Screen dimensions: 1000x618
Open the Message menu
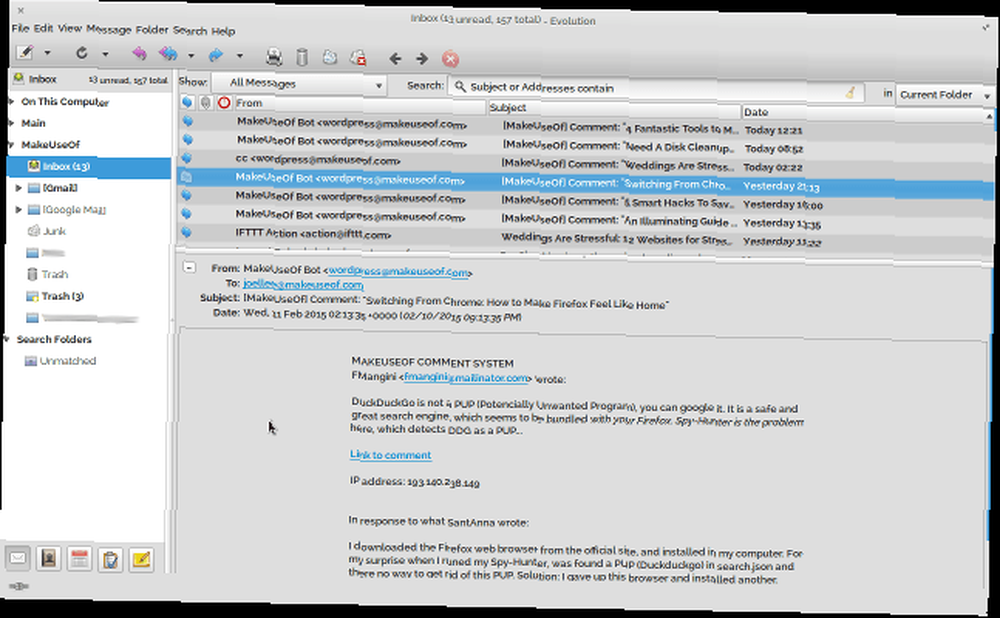[x=108, y=29]
